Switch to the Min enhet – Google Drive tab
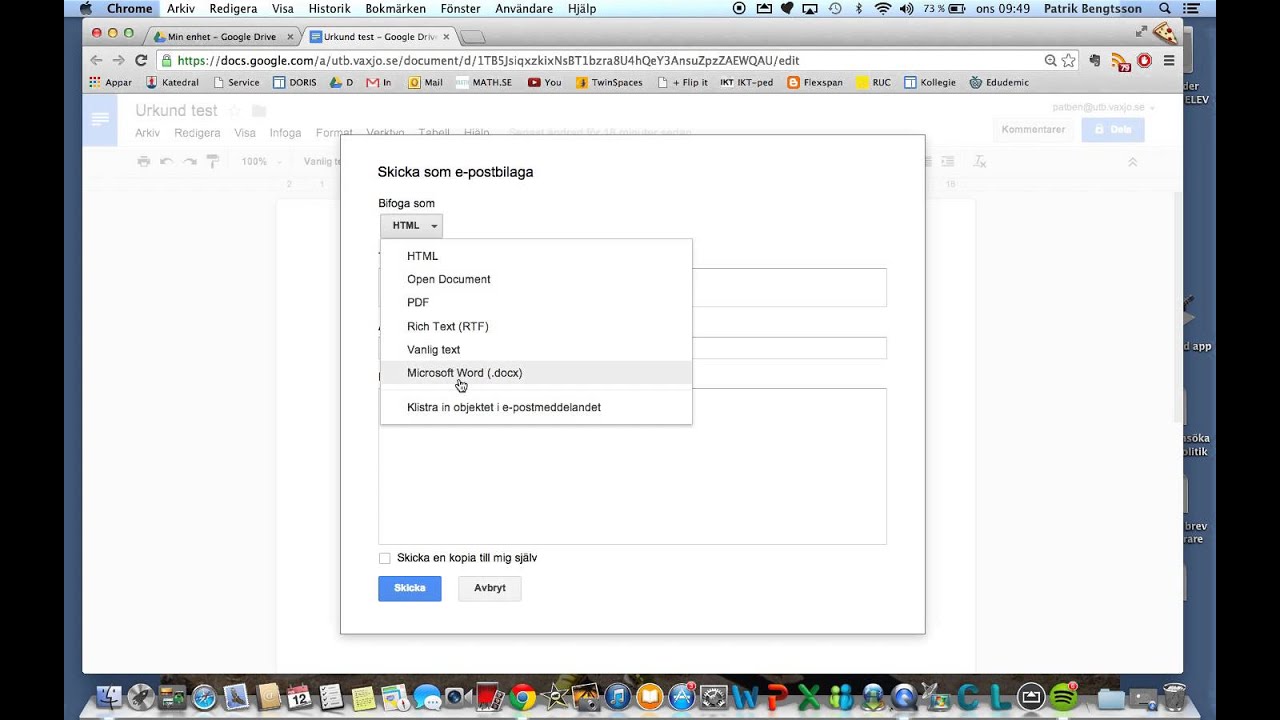The image size is (1280, 720). pyautogui.click(x=224, y=37)
